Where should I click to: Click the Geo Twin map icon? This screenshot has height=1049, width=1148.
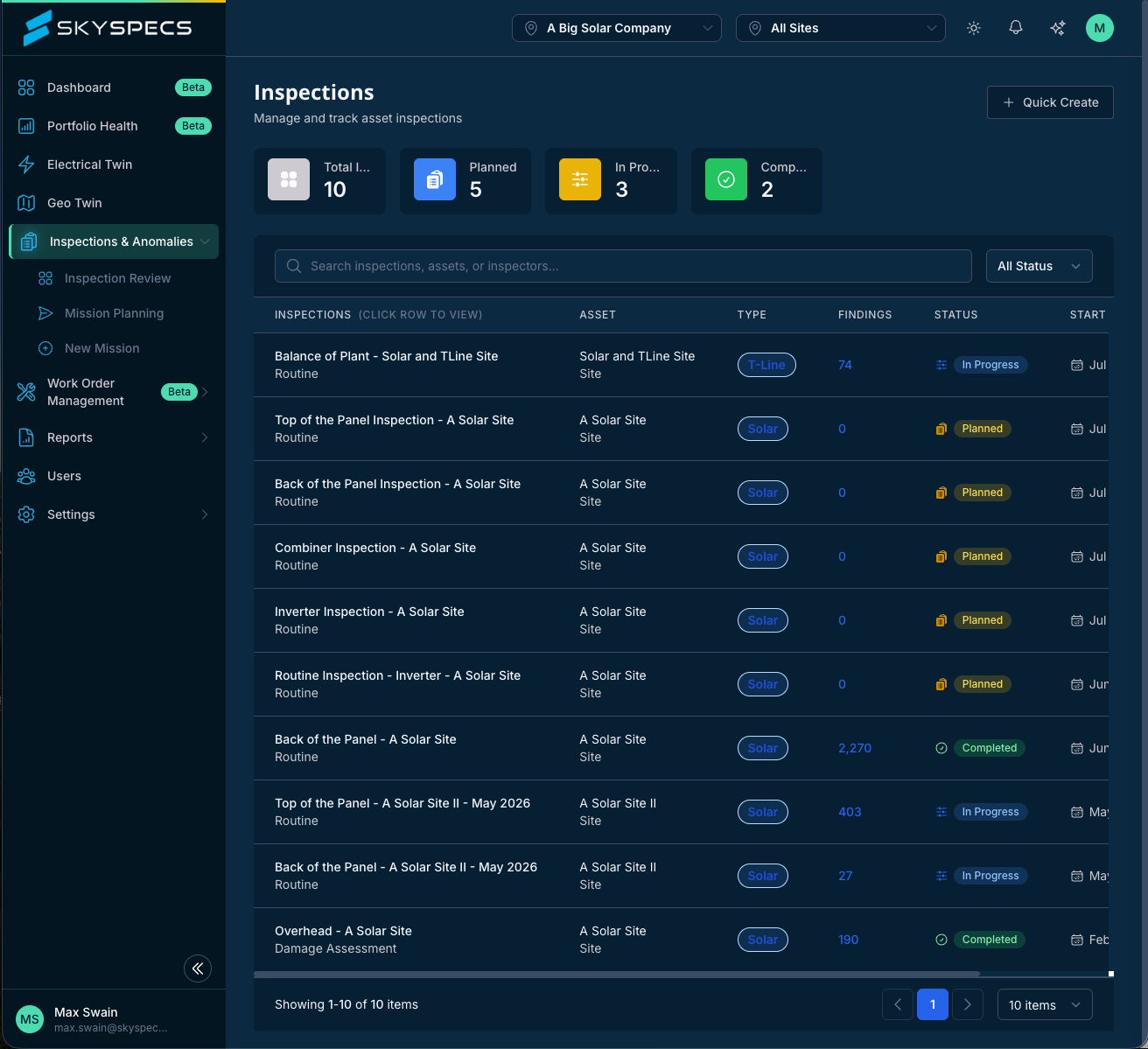click(x=26, y=203)
